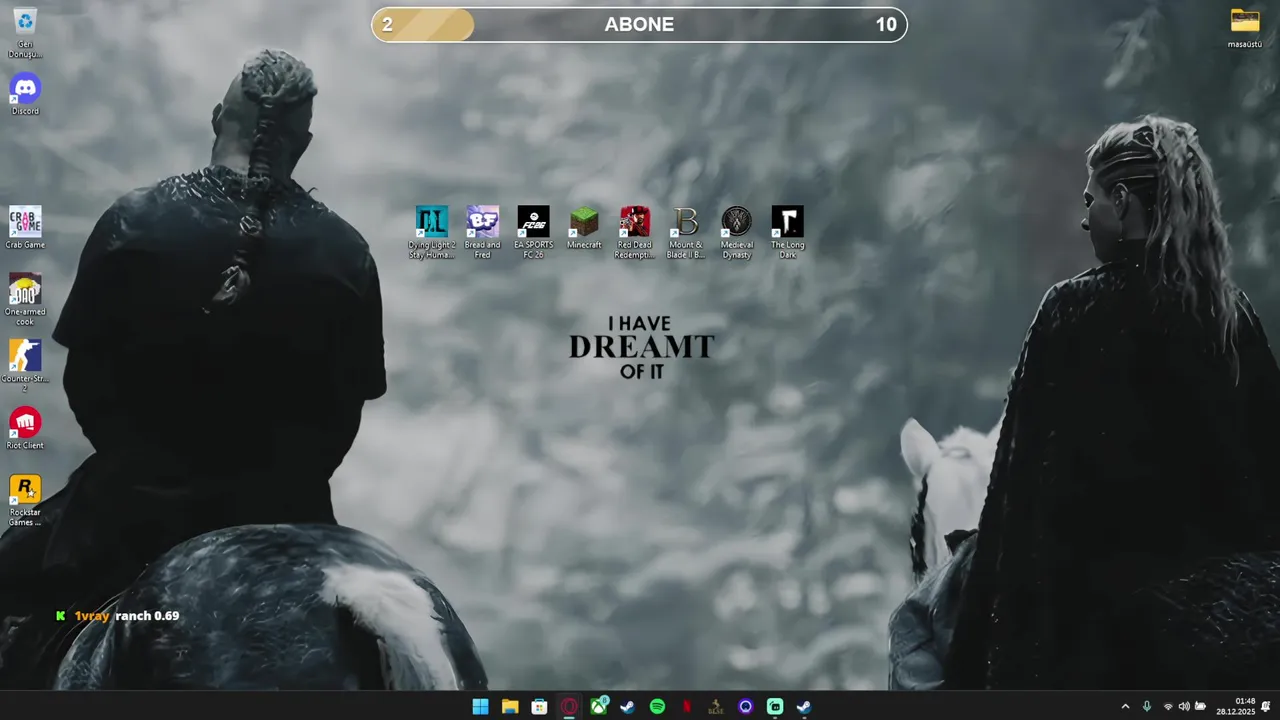Open the clock showing 01:48
Screen dimensions: 1280x720
pyautogui.click(x=1236, y=706)
